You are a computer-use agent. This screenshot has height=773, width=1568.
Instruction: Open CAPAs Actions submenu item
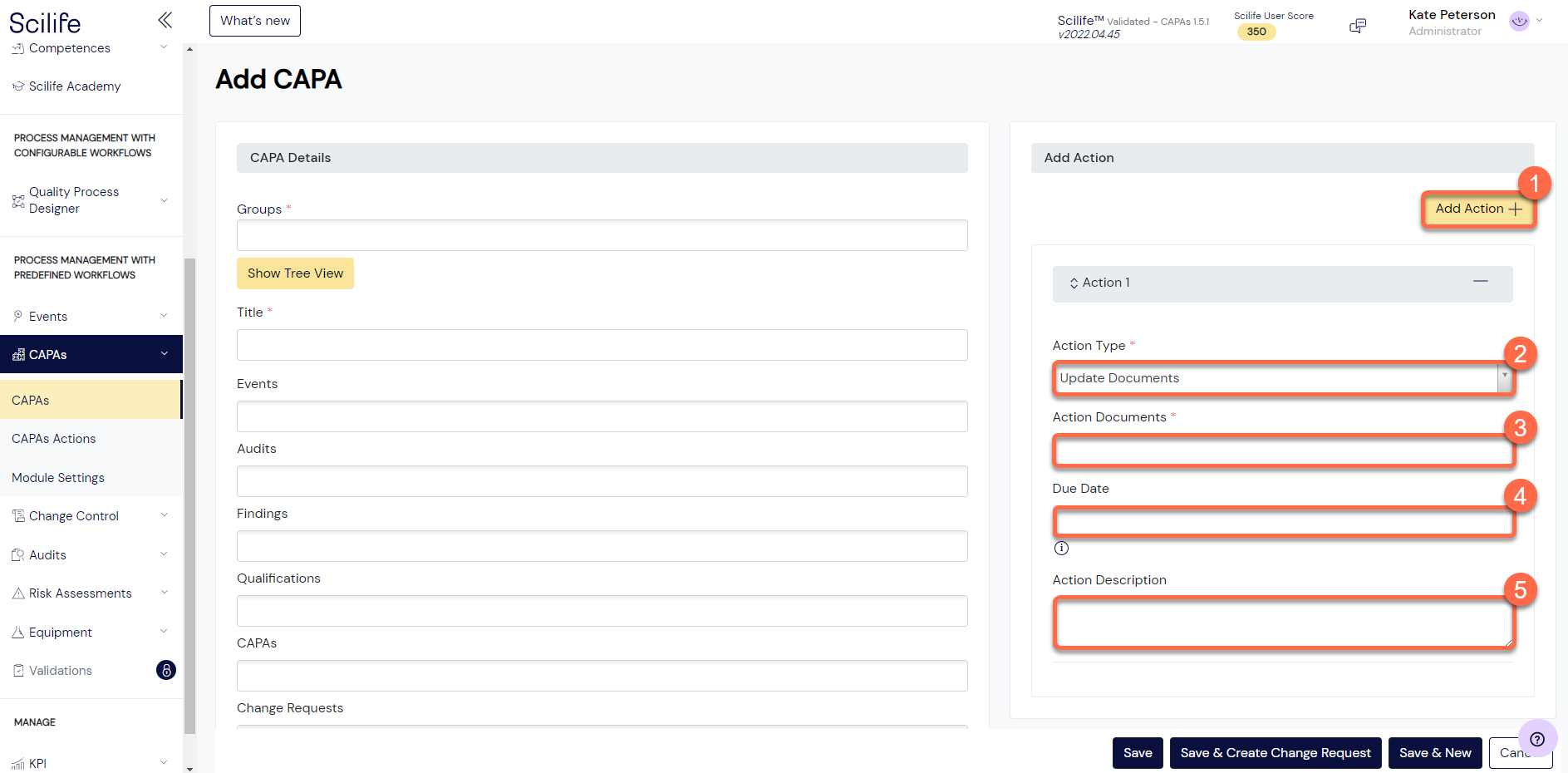pyautogui.click(x=54, y=439)
